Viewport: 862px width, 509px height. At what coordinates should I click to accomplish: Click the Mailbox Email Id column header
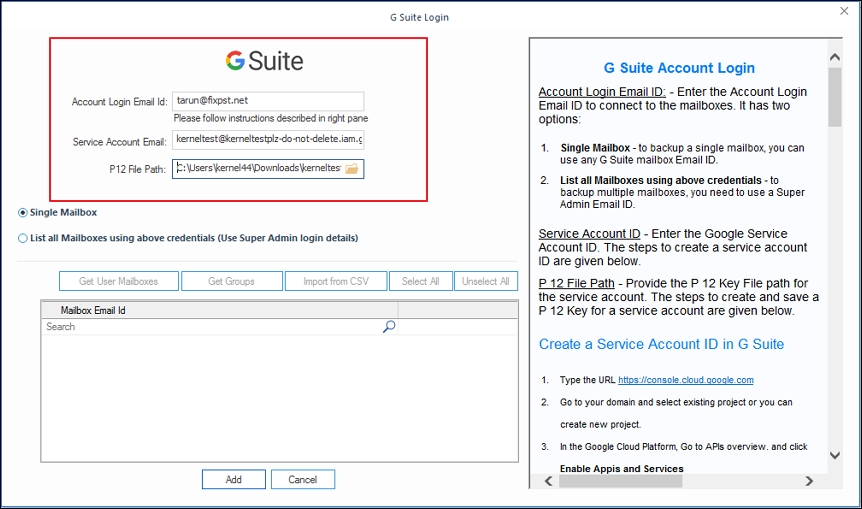pos(220,311)
